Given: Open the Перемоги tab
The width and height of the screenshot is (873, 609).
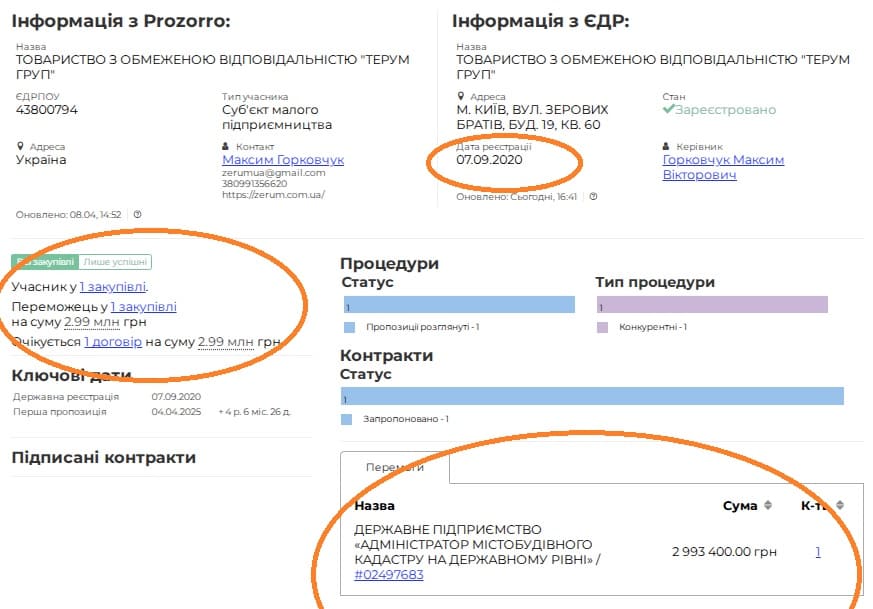Looking at the screenshot, I should coord(395,467).
